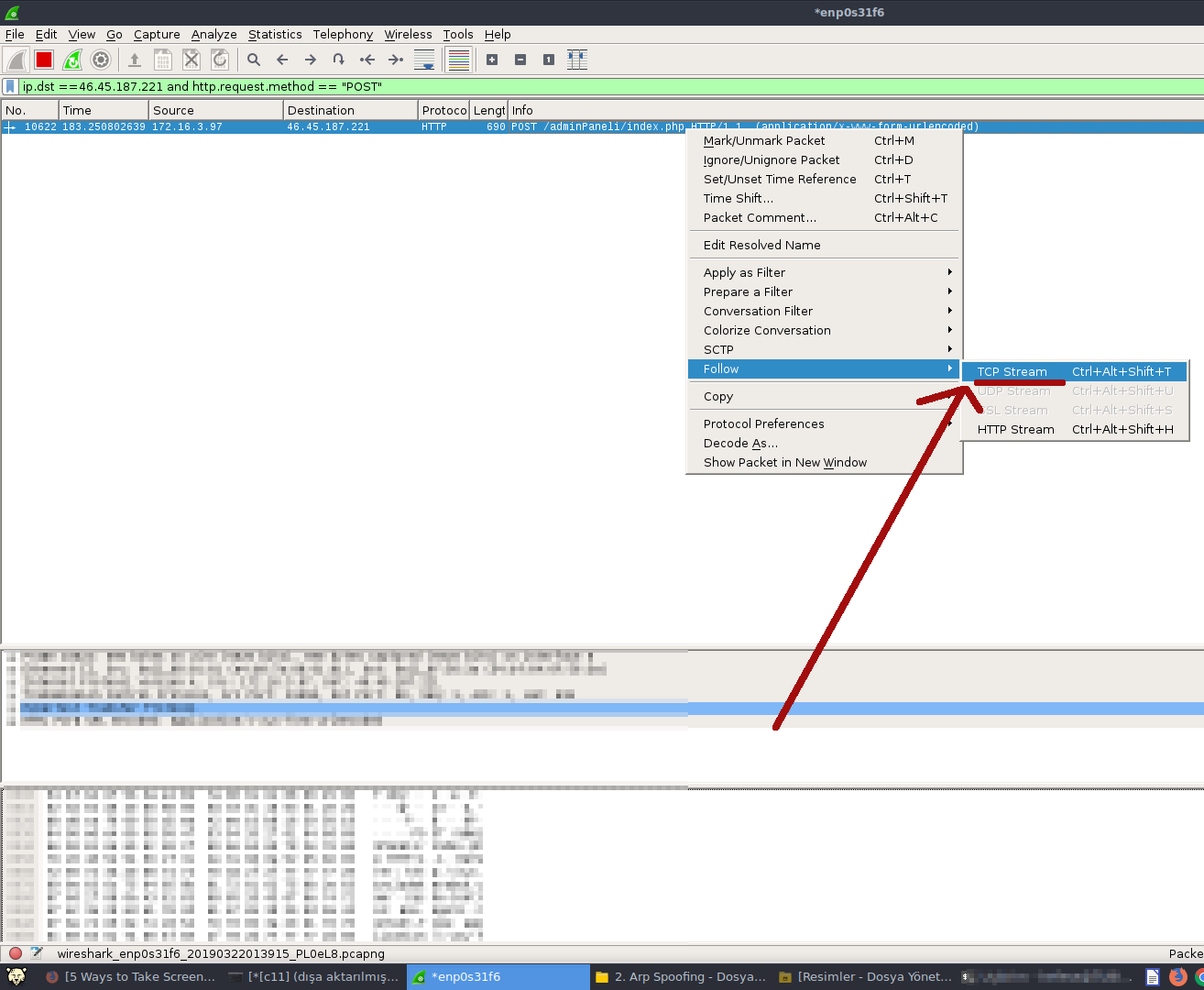Go back to previous packet arrow

(282, 60)
